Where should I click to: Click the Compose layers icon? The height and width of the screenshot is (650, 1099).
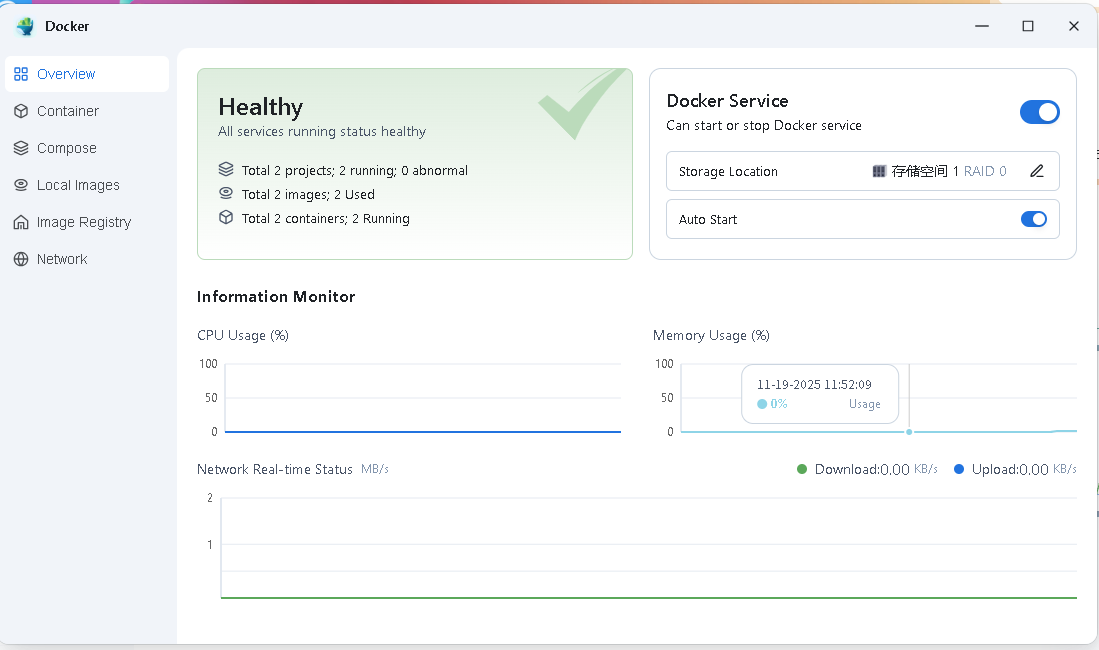21,148
